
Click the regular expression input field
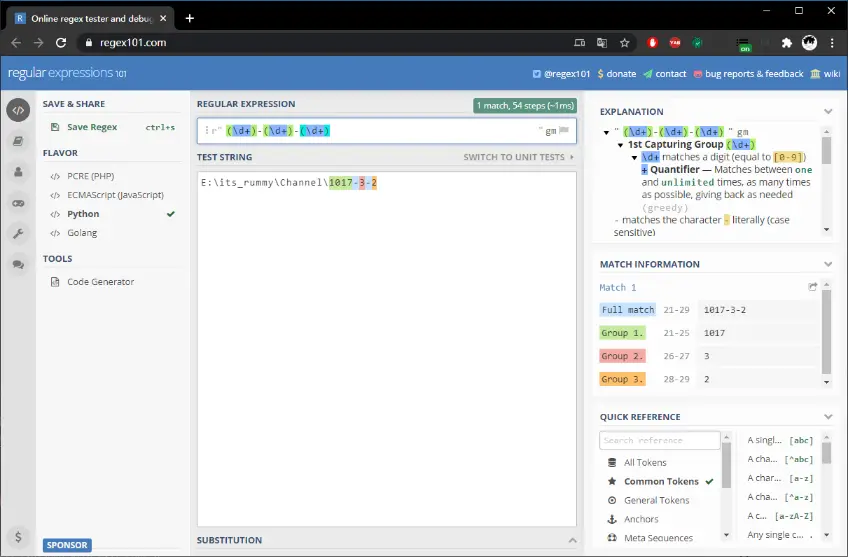point(387,130)
